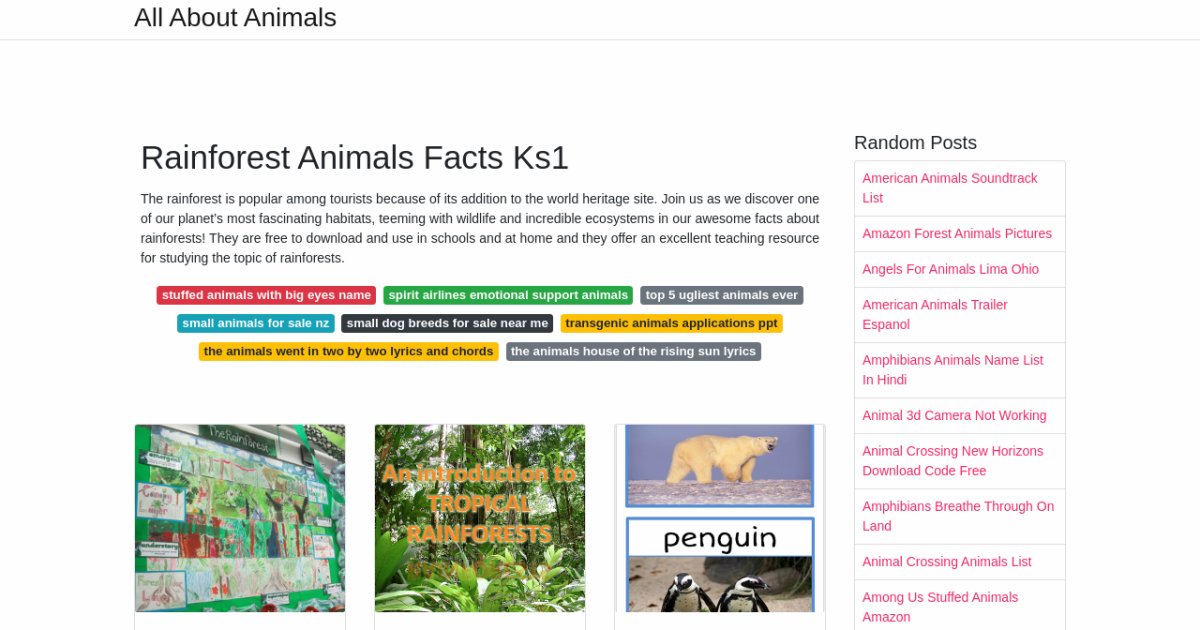Open the rainforest classroom display thumbnail

point(240,518)
